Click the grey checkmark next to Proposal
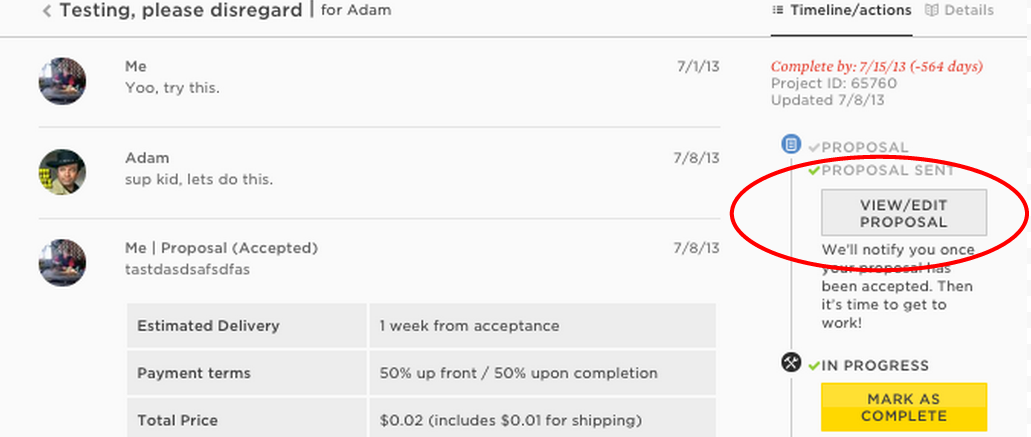The height and width of the screenshot is (437, 1031). tap(814, 148)
